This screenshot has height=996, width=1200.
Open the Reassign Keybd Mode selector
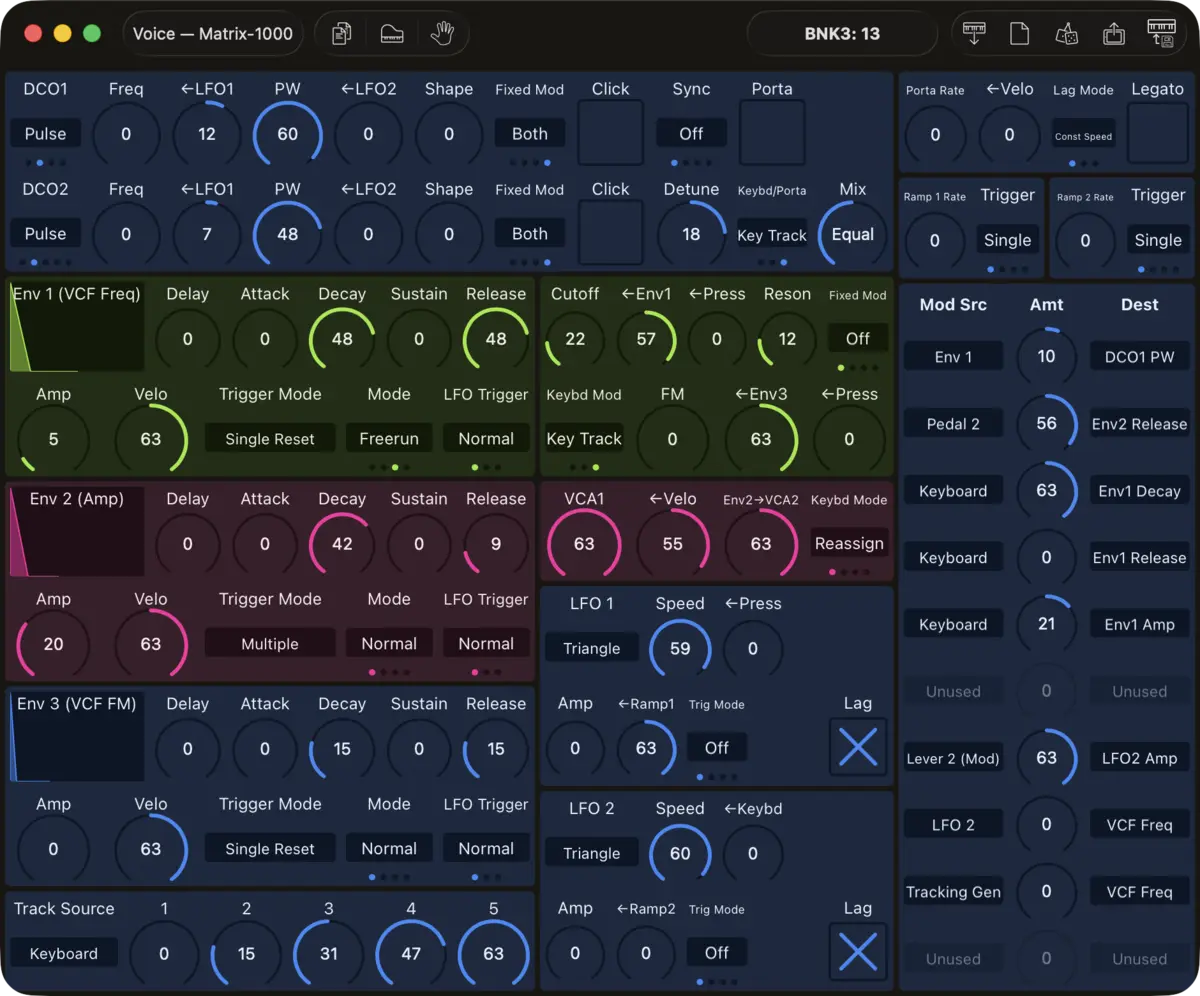pos(849,543)
